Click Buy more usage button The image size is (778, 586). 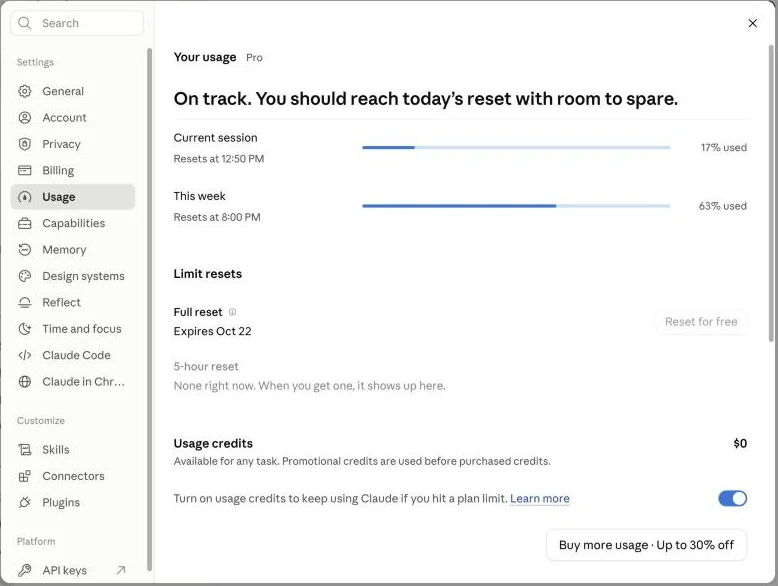[646, 545]
